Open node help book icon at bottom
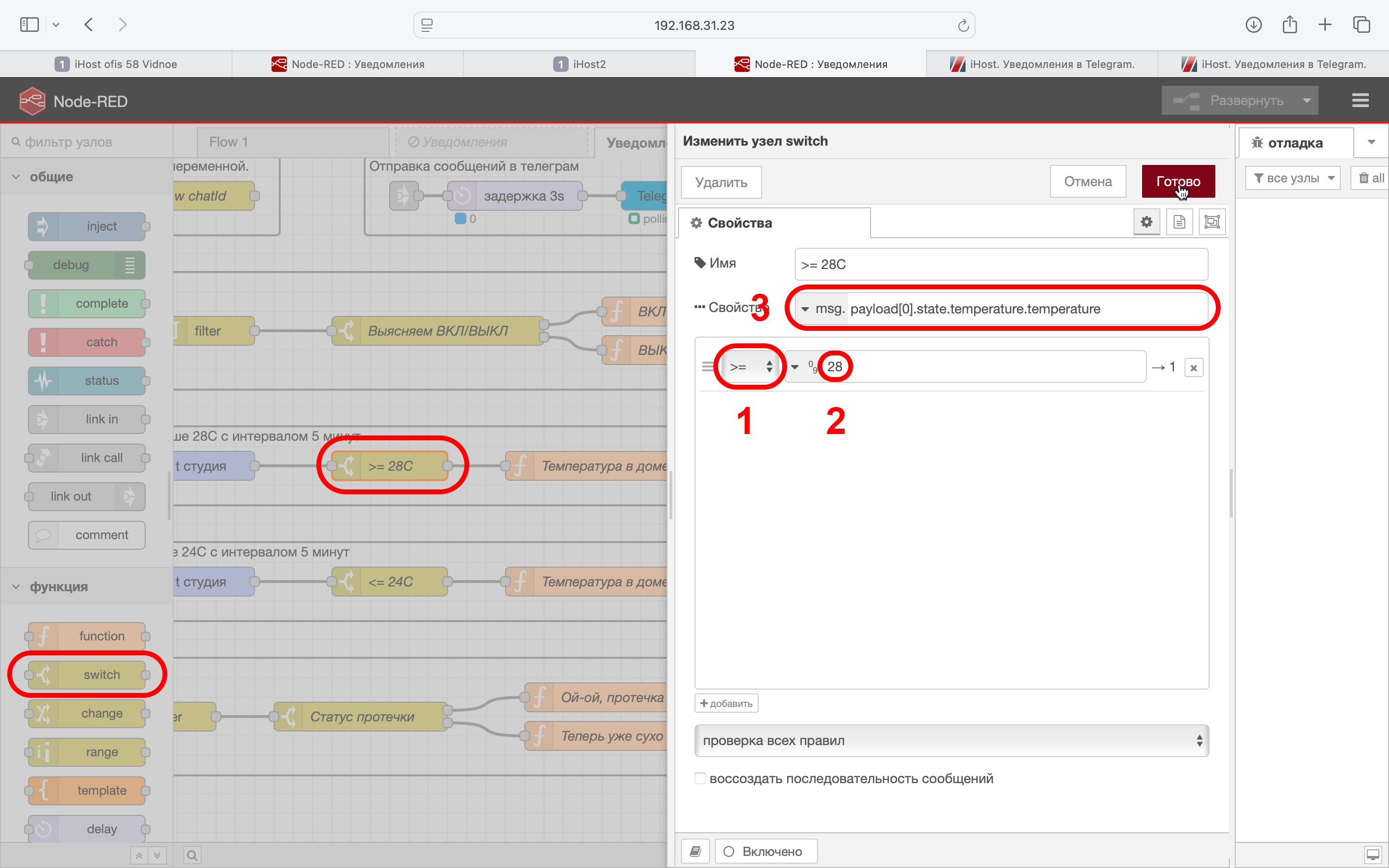This screenshot has width=1389, height=868. (x=695, y=851)
